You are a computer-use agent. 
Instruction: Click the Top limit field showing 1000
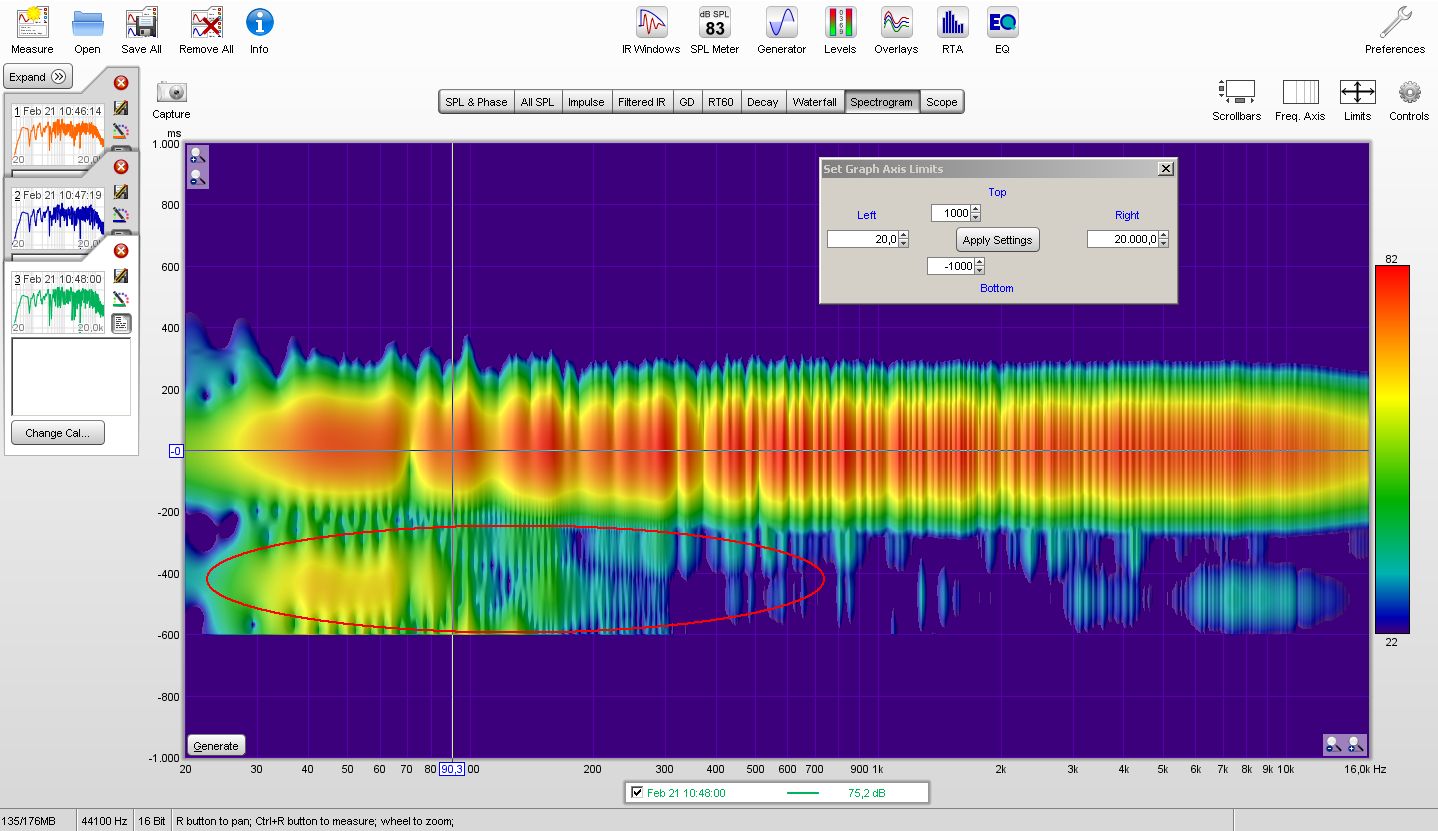click(x=951, y=213)
